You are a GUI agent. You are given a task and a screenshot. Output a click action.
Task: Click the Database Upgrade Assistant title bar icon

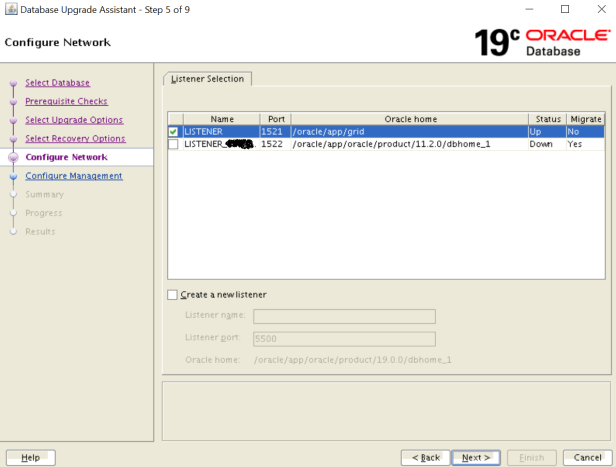[x=10, y=9]
